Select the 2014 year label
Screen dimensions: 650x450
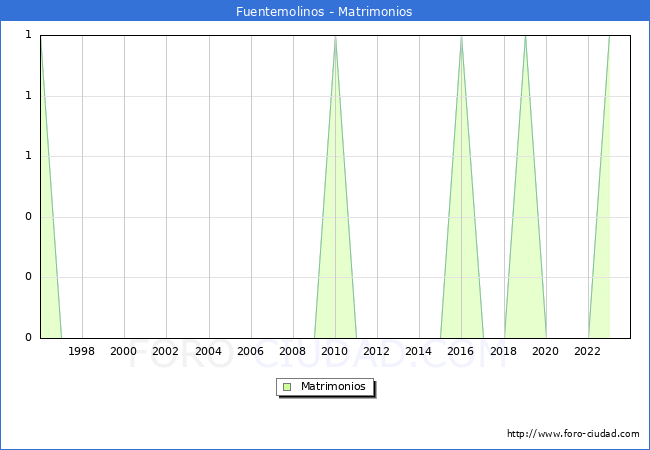pos(419,351)
